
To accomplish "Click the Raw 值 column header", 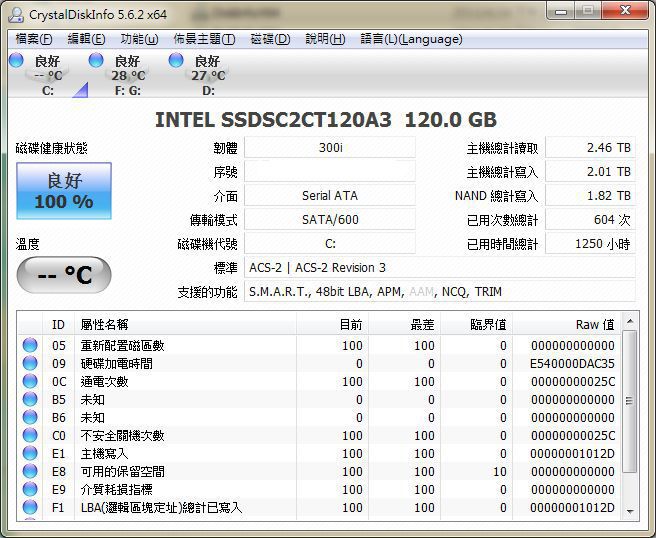I will click(567, 325).
